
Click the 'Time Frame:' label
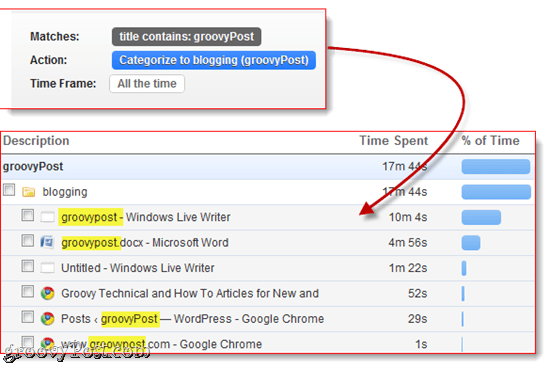click(63, 83)
